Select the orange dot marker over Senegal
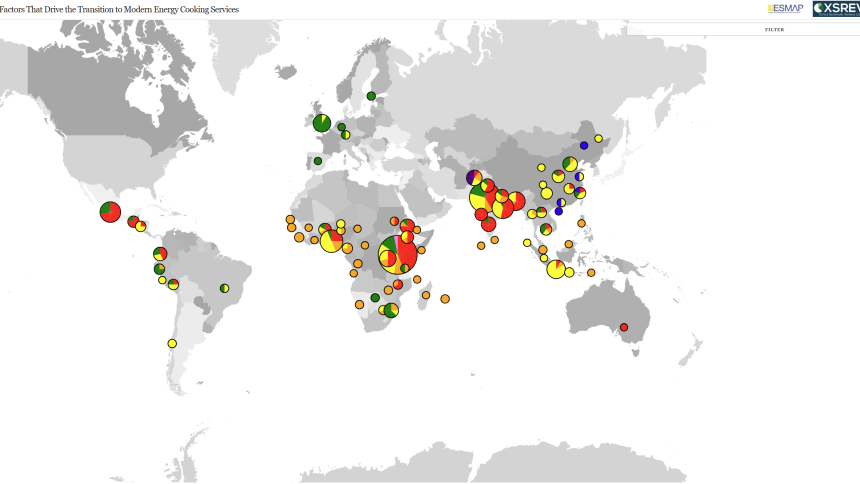Image resolution: width=860 pixels, height=484 pixels. (290, 220)
